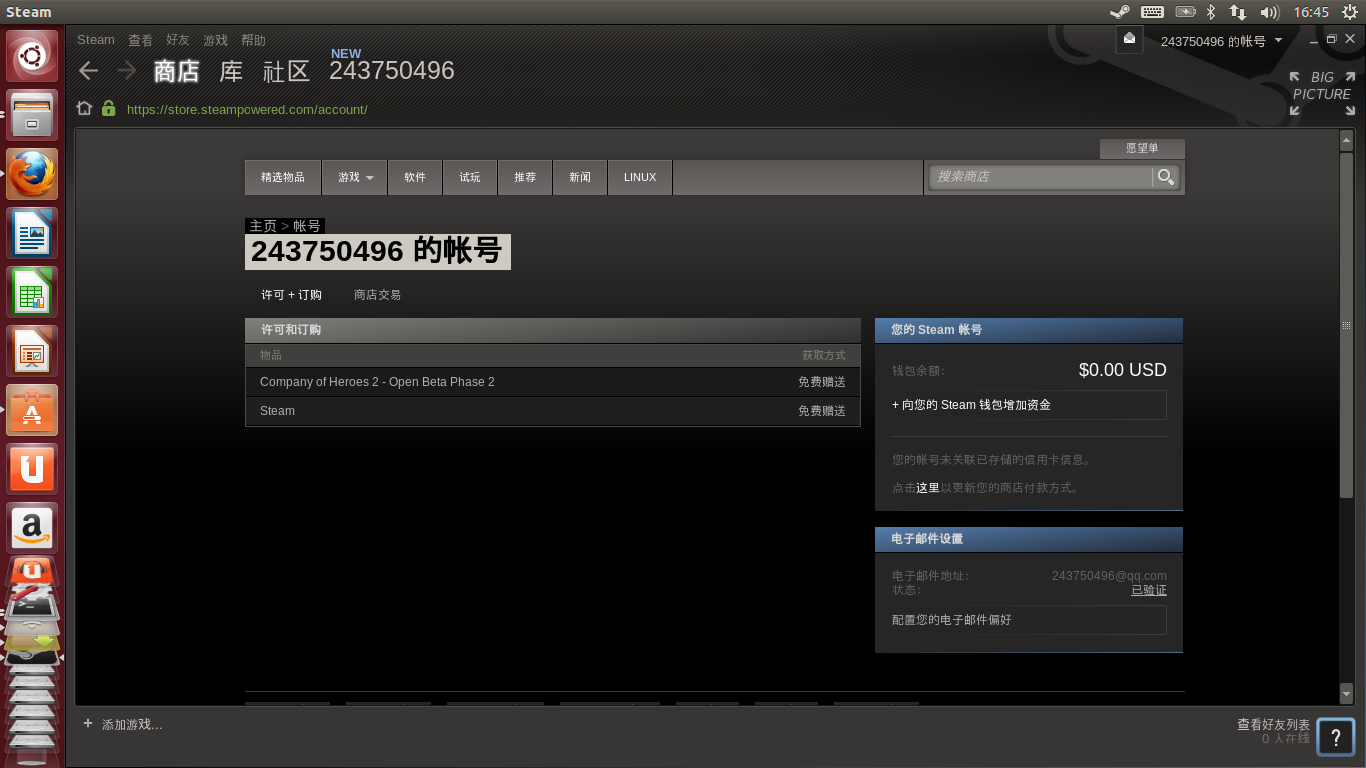Open 查看好友列表 friends list
Viewport: 1366px width, 768px height.
point(1273,724)
